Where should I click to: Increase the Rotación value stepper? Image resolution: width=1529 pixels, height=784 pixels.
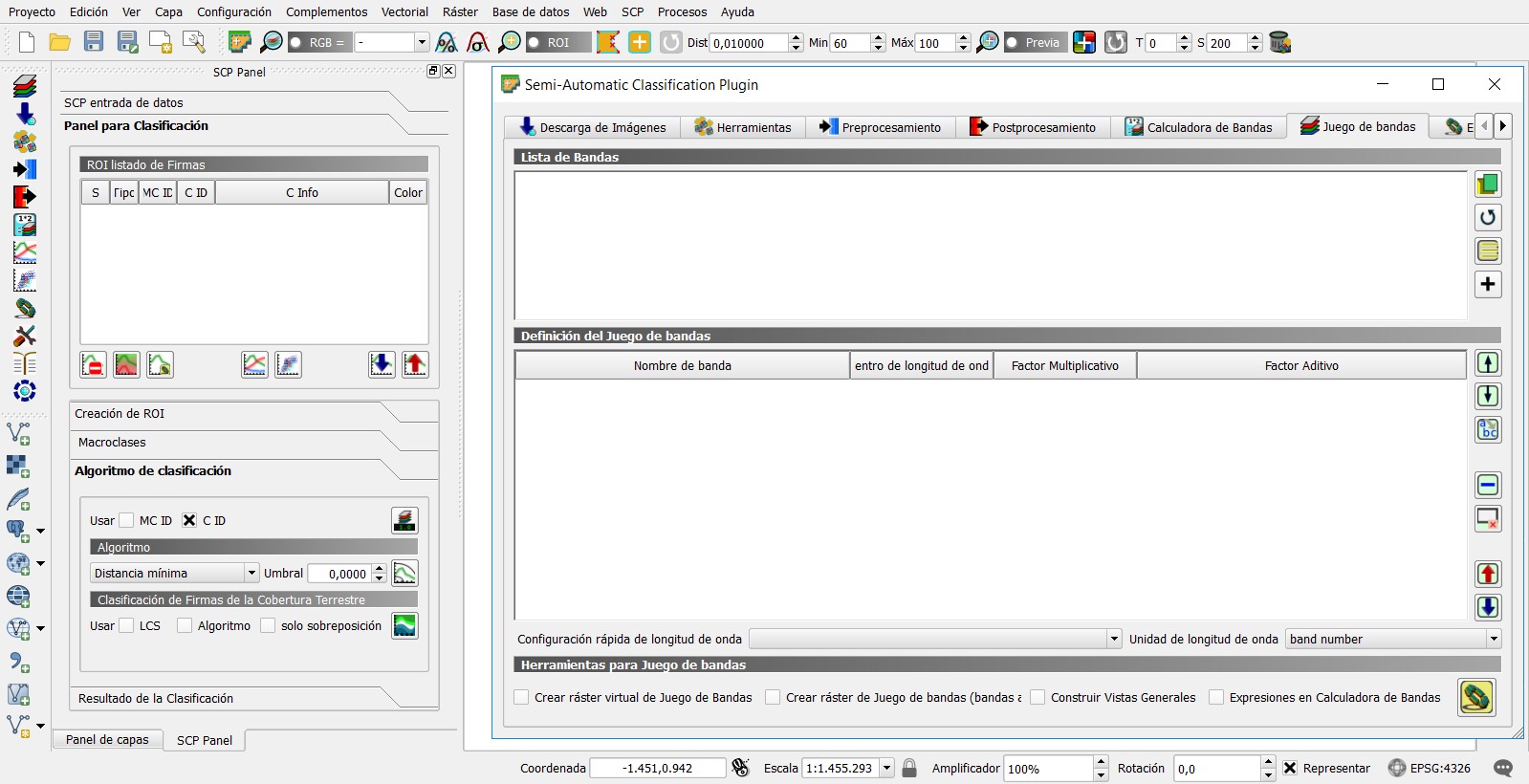coord(1268,762)
